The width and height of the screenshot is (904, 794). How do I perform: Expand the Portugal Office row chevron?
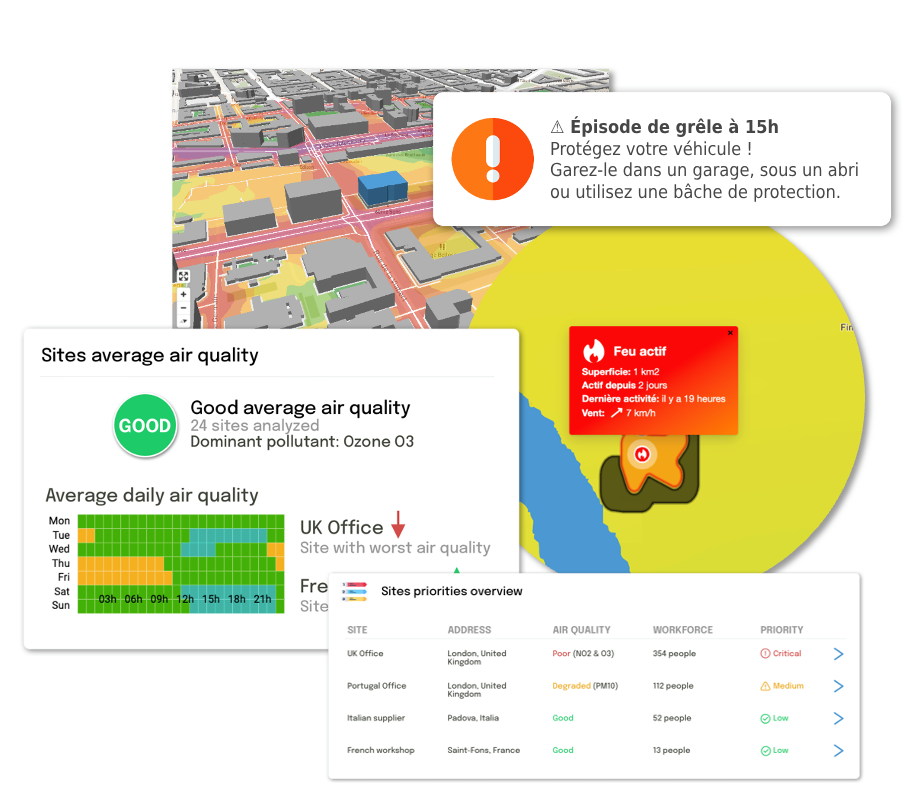pyautogui.click(x=838, y=686)
